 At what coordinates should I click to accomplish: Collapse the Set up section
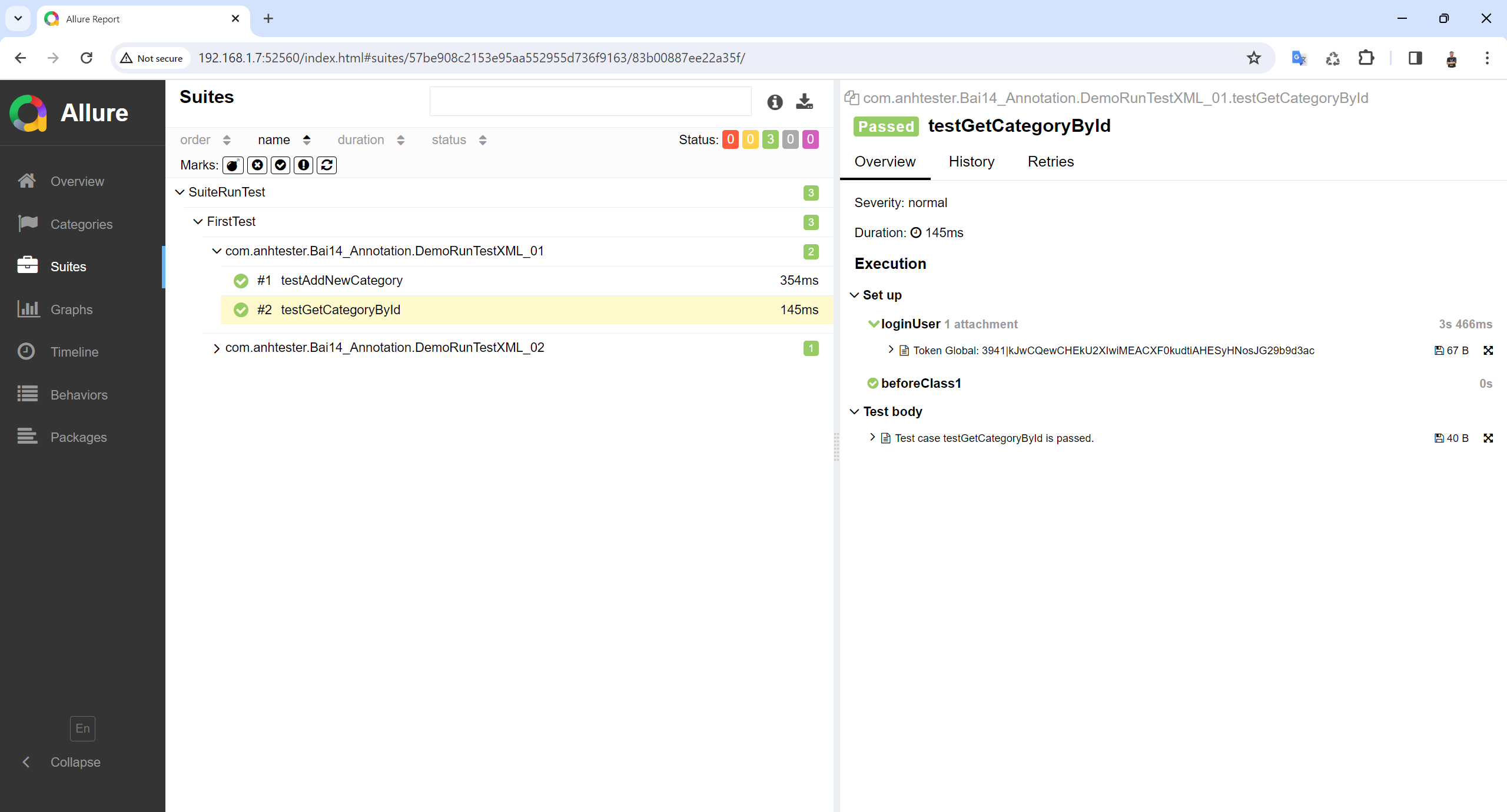[855, 295]
